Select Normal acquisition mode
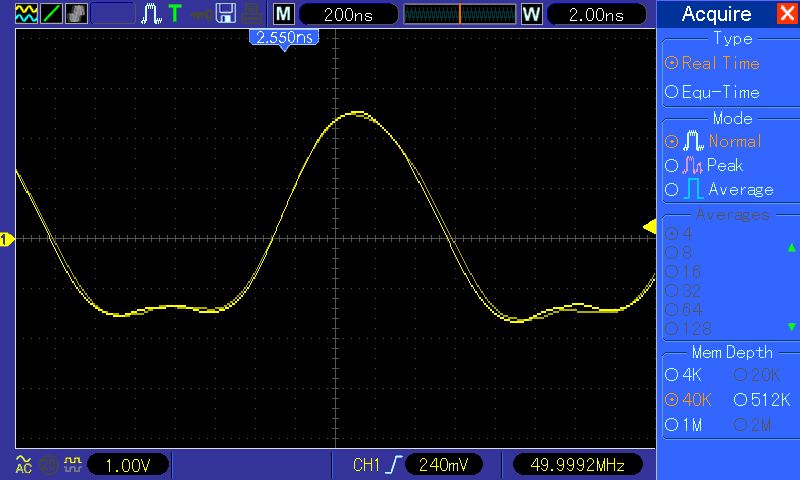 (713, 141)
